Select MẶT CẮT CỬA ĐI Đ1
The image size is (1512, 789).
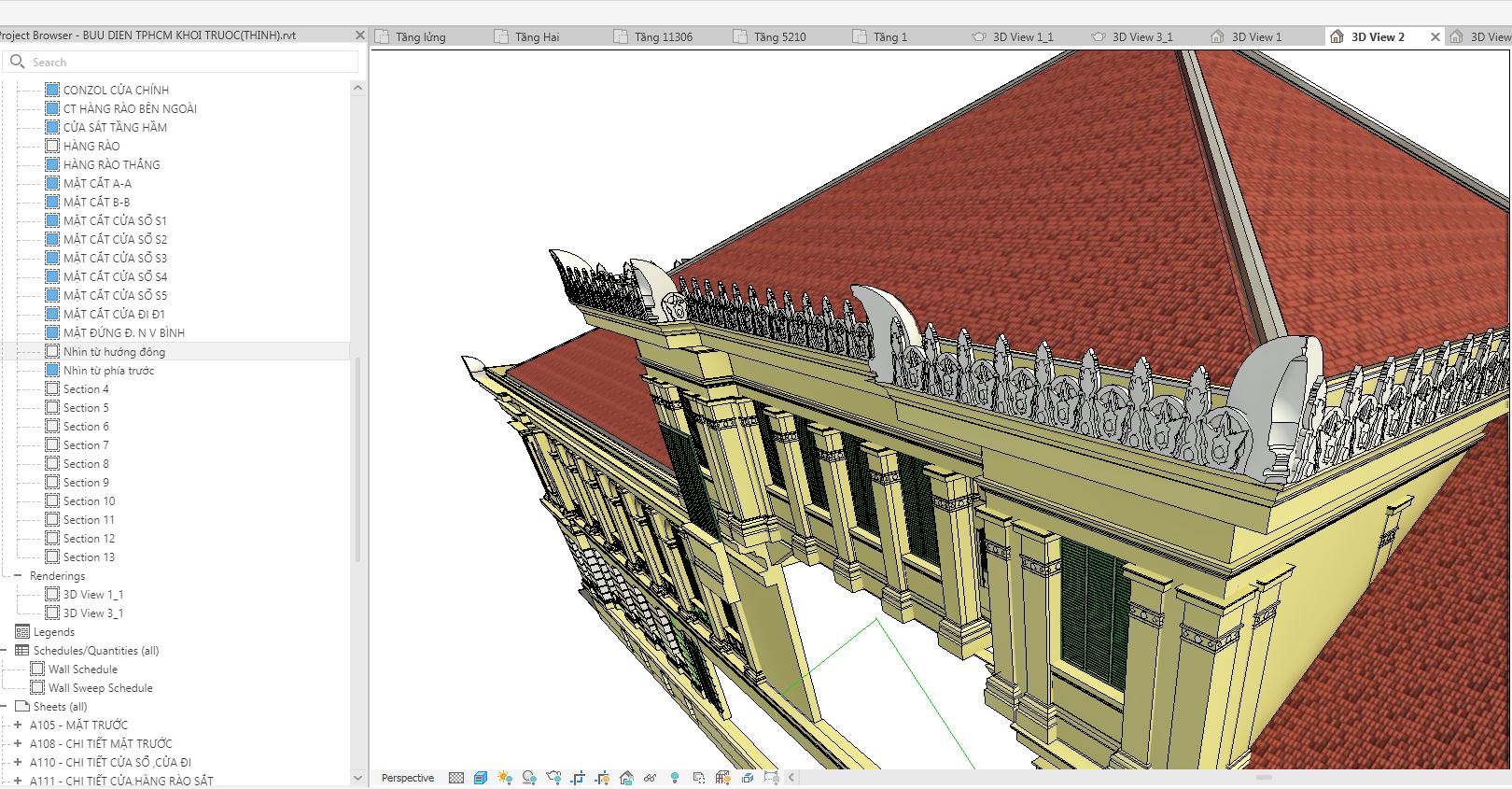pos(114,314)
